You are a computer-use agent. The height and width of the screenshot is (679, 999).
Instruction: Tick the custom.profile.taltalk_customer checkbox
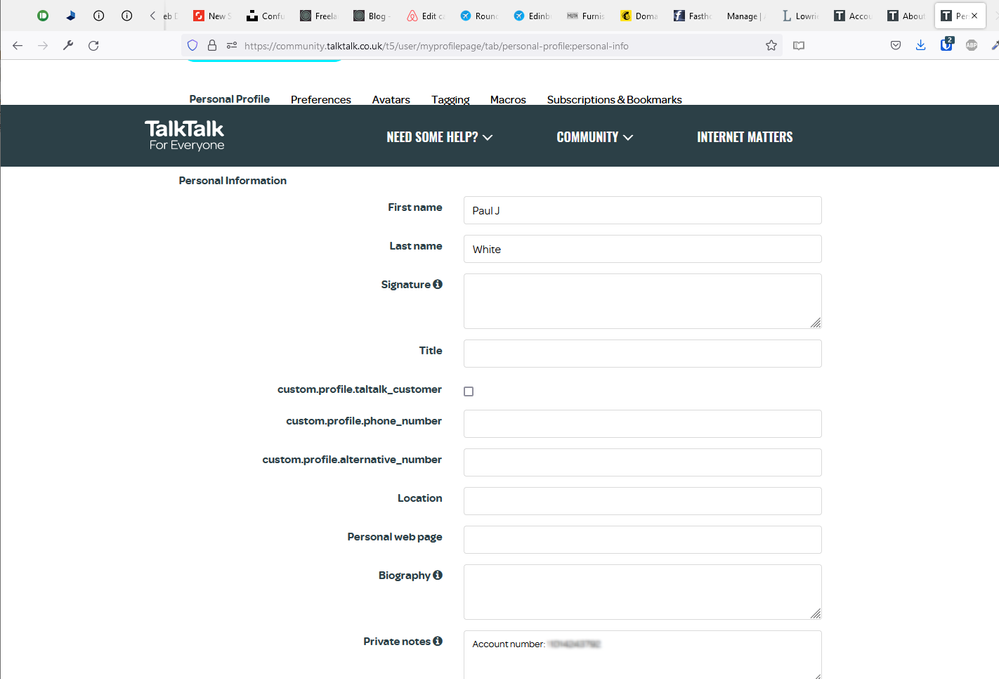(x=469, y=391)
